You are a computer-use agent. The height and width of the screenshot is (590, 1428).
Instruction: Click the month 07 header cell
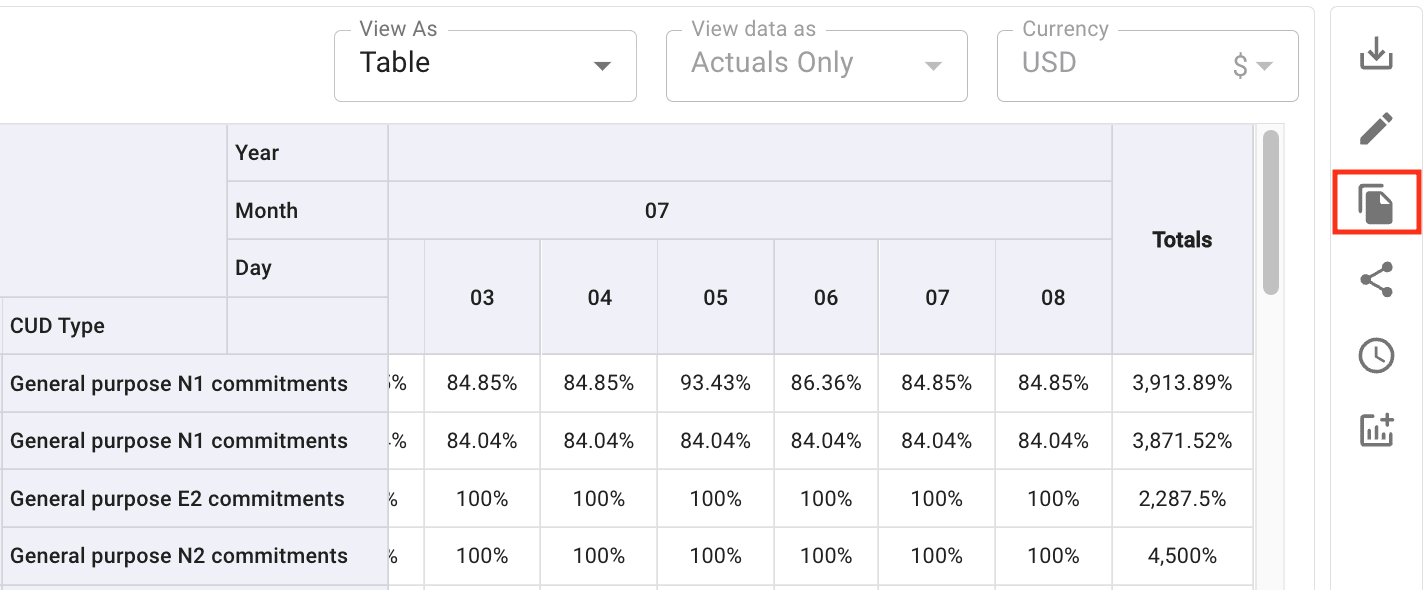(x=656, y=211)
